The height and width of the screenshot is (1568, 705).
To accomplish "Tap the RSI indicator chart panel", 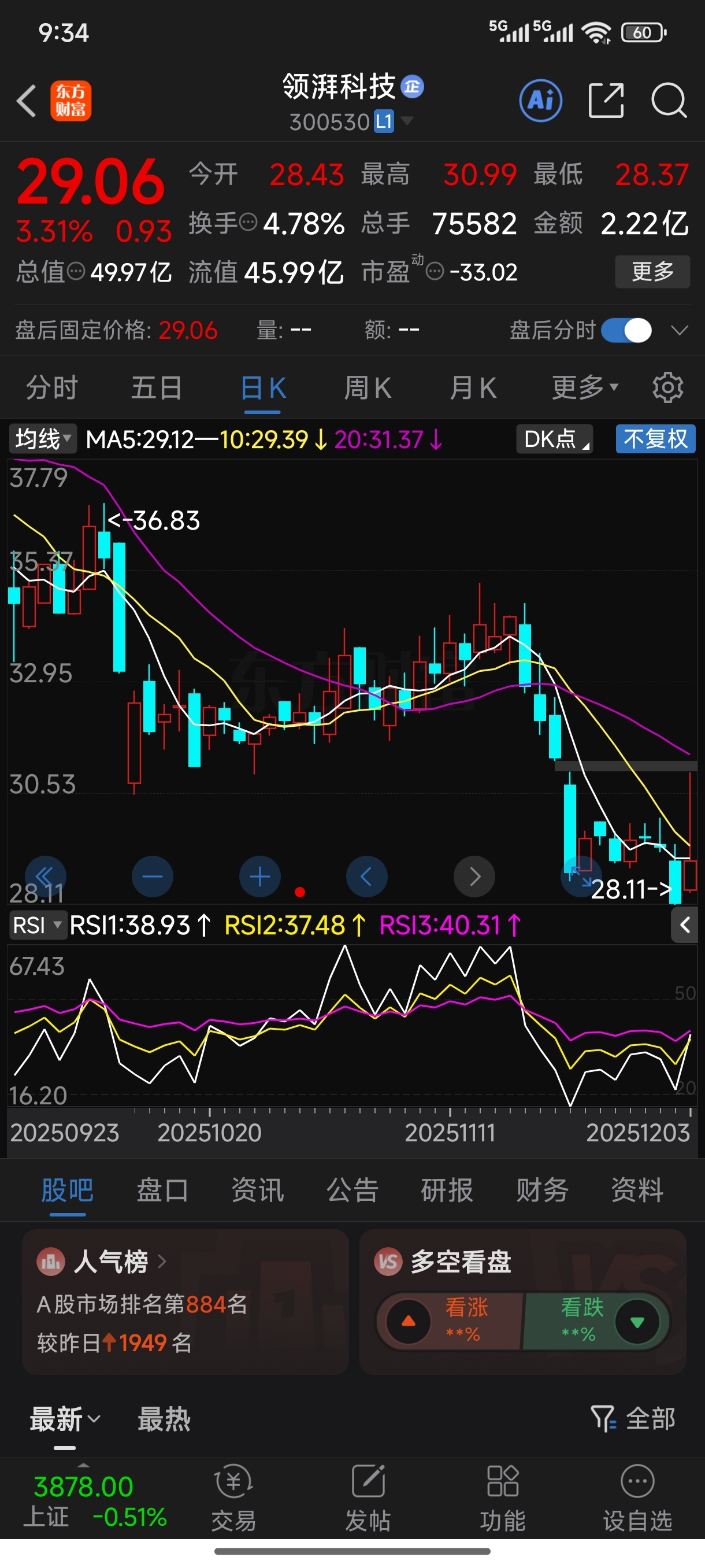I will (352, 1025).
